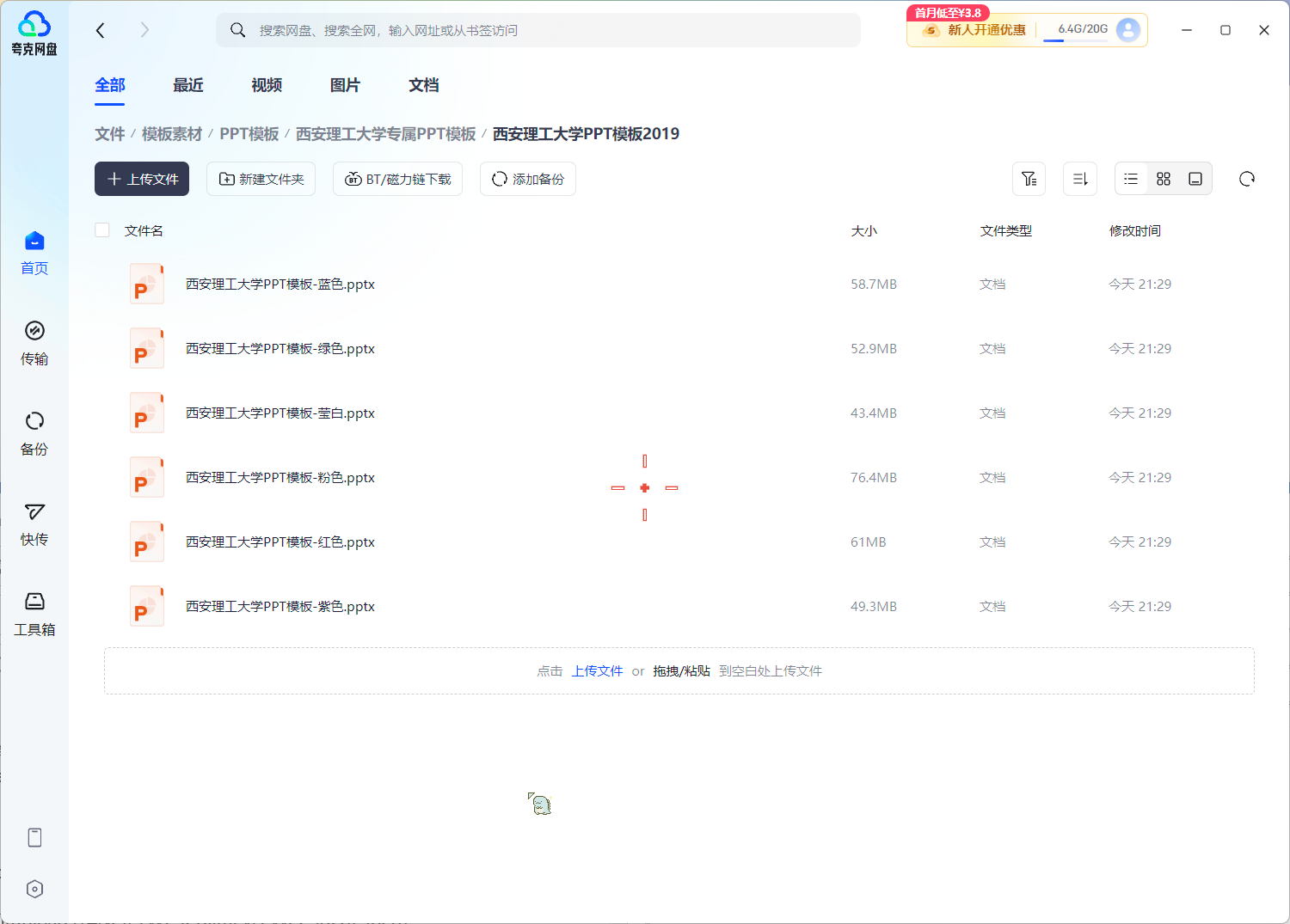Select the 最近 tab
The image size is (1290, 924).
188,85
